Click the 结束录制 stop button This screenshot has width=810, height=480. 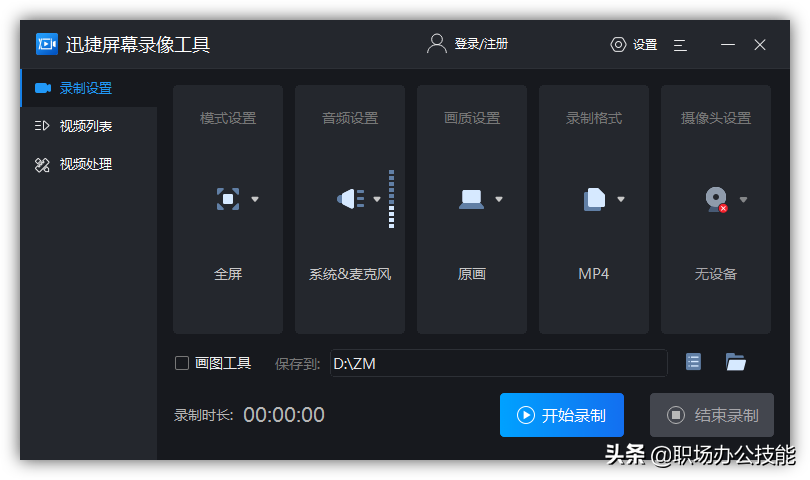click(712, 415)
